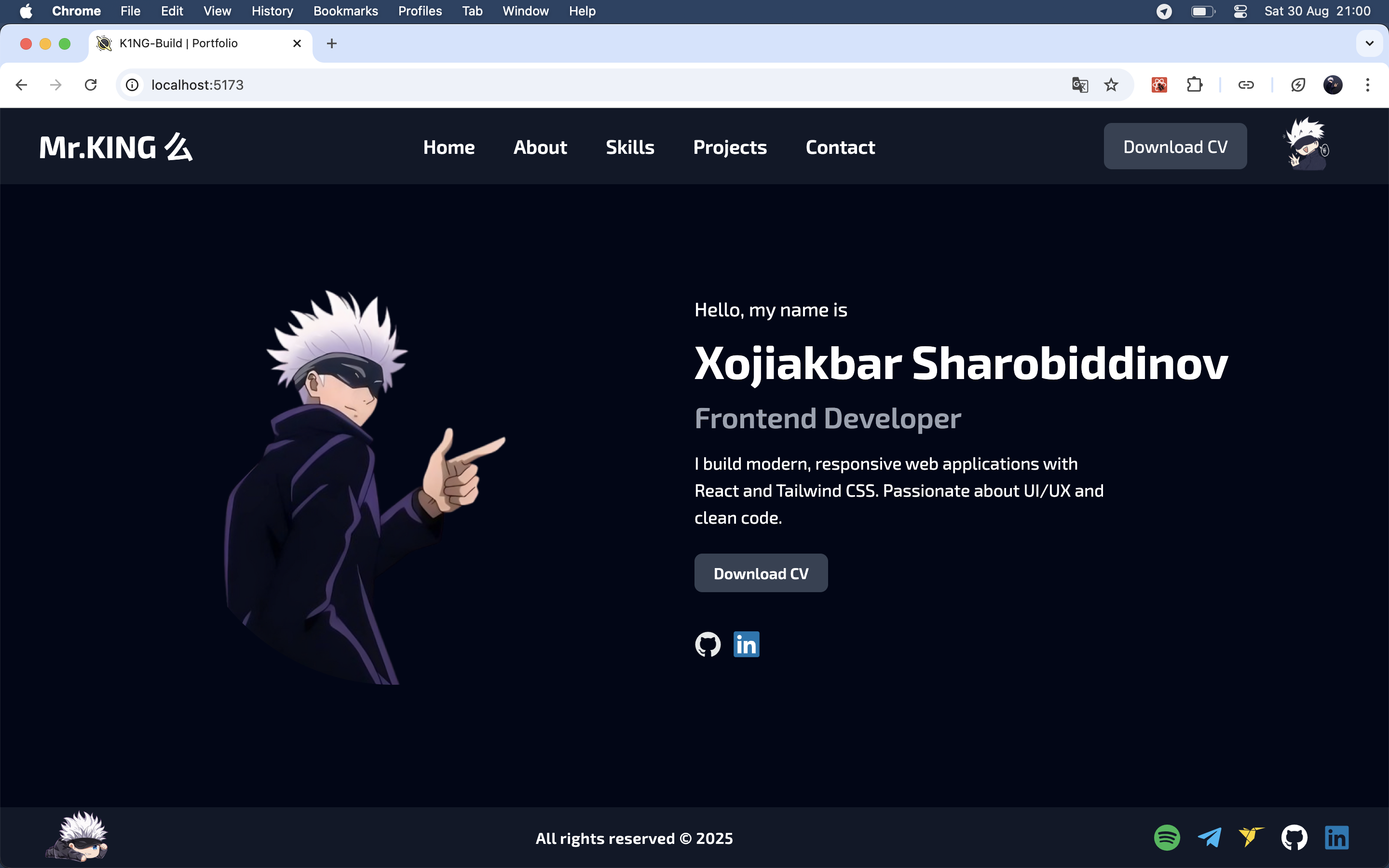Click the browser back arrow
Screen dimensions: 1389x868
pos(21,85)
